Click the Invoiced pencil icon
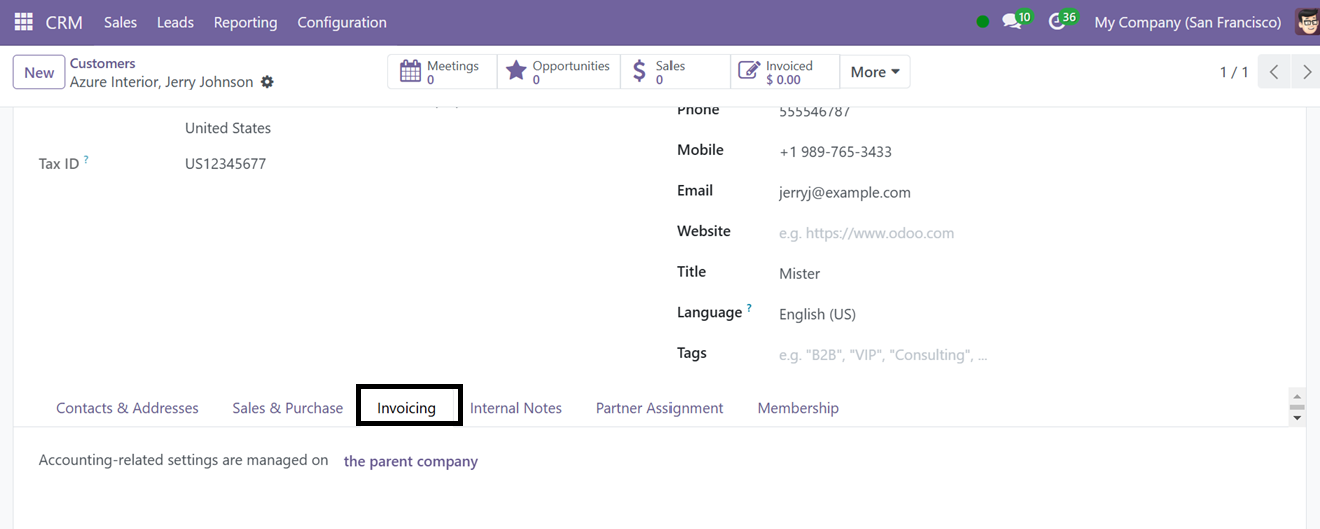Image resolution: width=1320 pixels, height=529 pixels. (x=749, y=72)
